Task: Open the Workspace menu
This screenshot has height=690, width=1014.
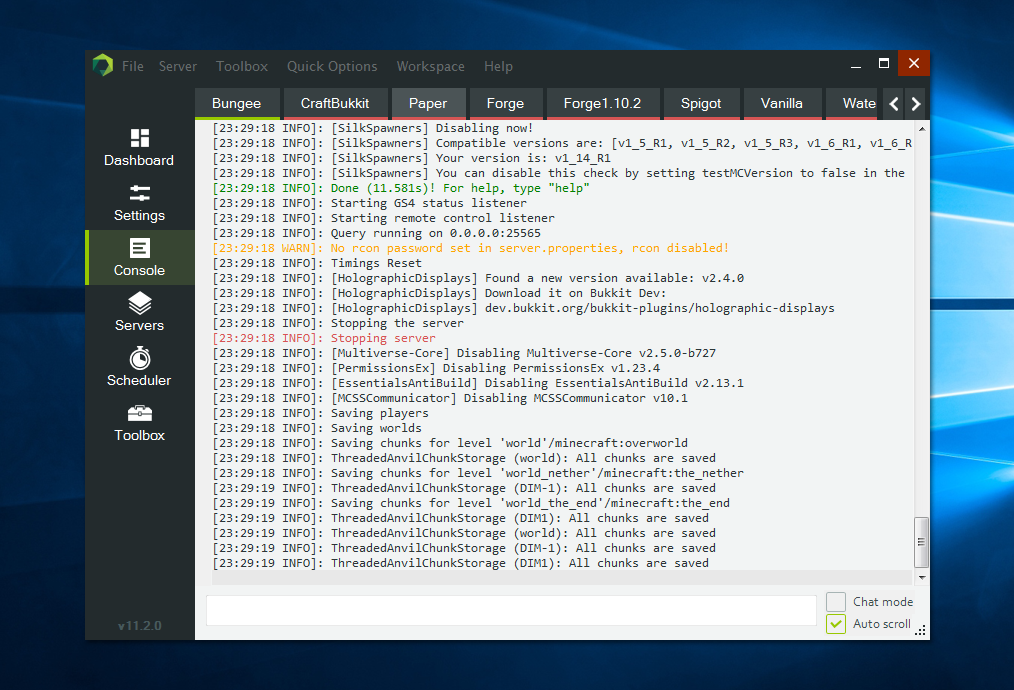Action: (430, 66)
